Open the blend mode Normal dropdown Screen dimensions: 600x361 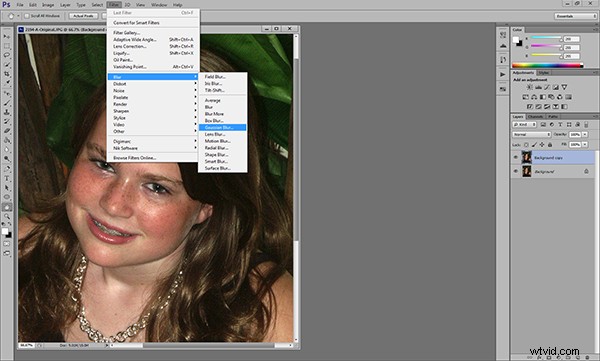tap(532, 134)
